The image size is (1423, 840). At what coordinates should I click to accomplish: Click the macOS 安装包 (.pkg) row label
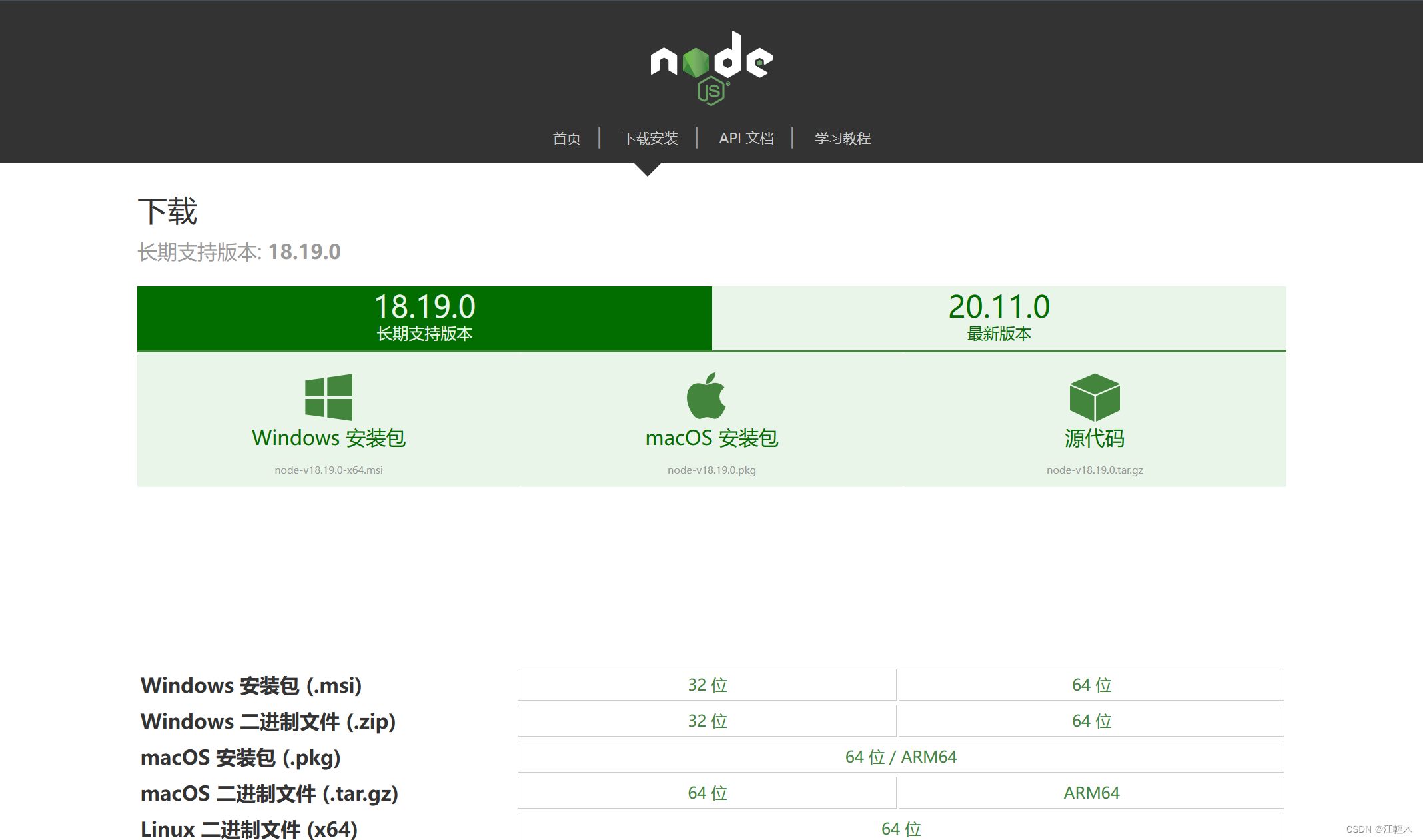[240, 757]
